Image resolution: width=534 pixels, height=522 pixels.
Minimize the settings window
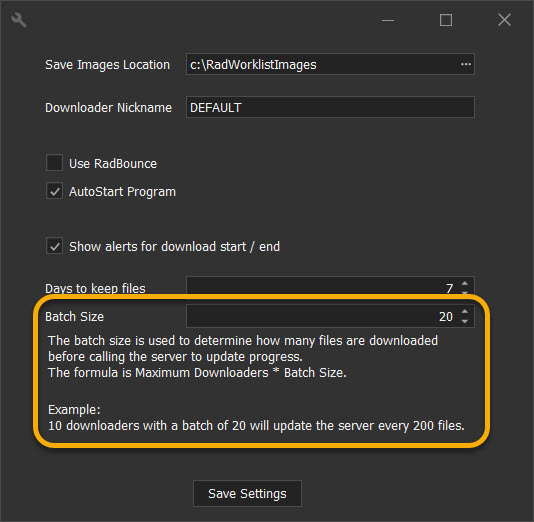388,20
